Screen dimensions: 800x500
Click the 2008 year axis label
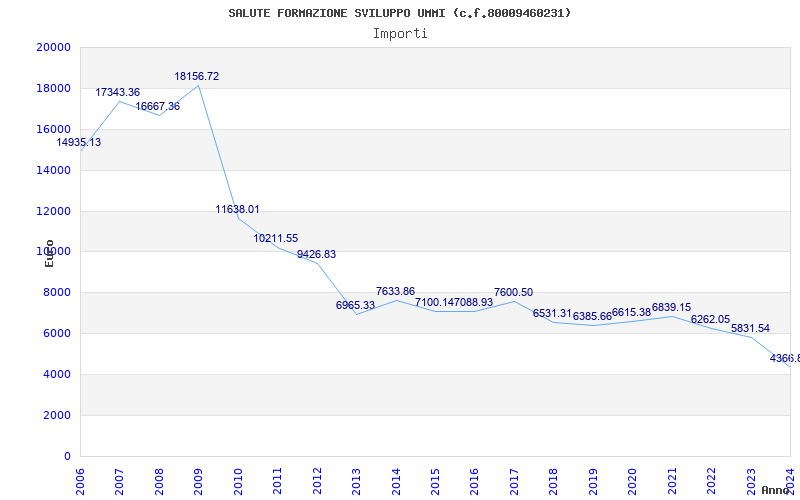[159, 482]
